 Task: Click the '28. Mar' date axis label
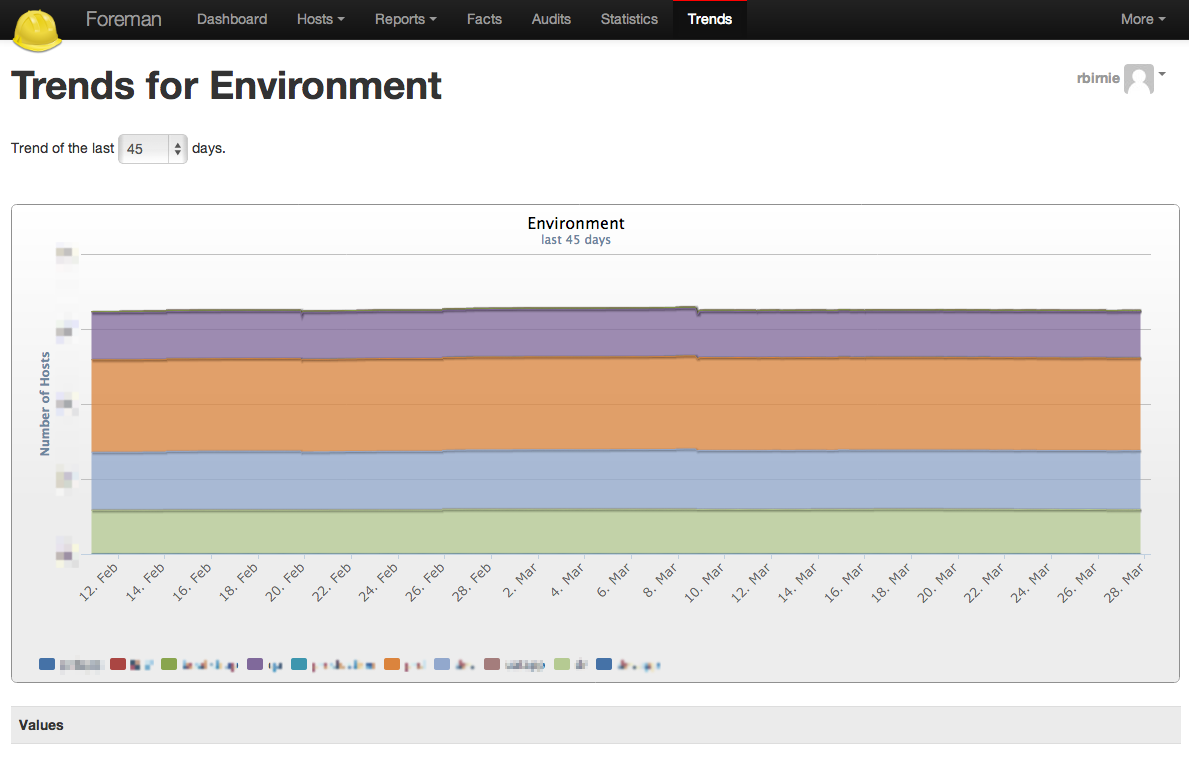click(x=1123, y=582)
